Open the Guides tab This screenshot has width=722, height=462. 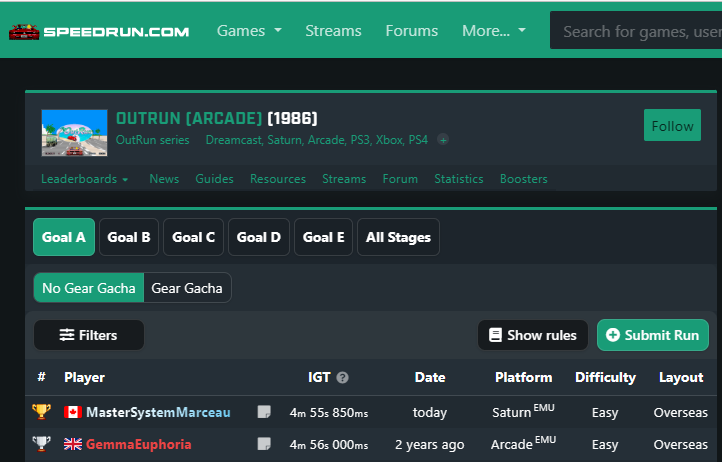[214, 179]
